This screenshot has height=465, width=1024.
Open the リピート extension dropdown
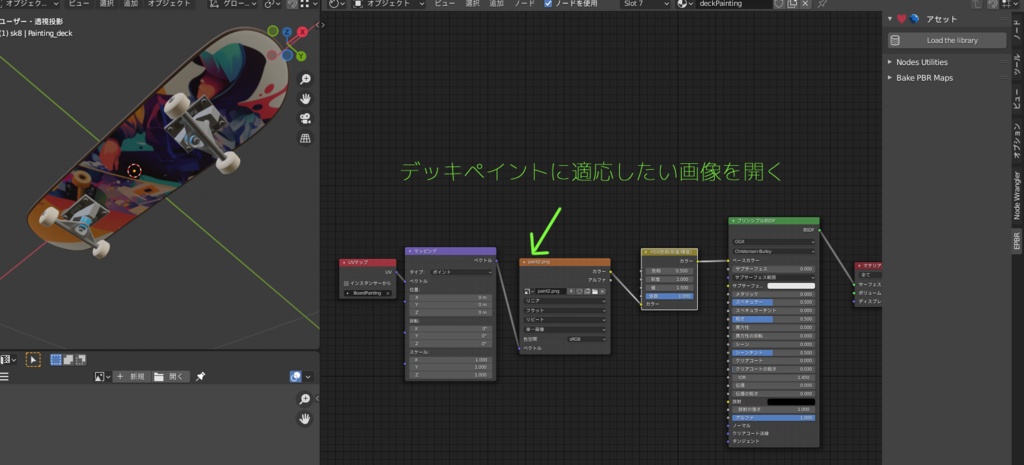click(565, 320)
